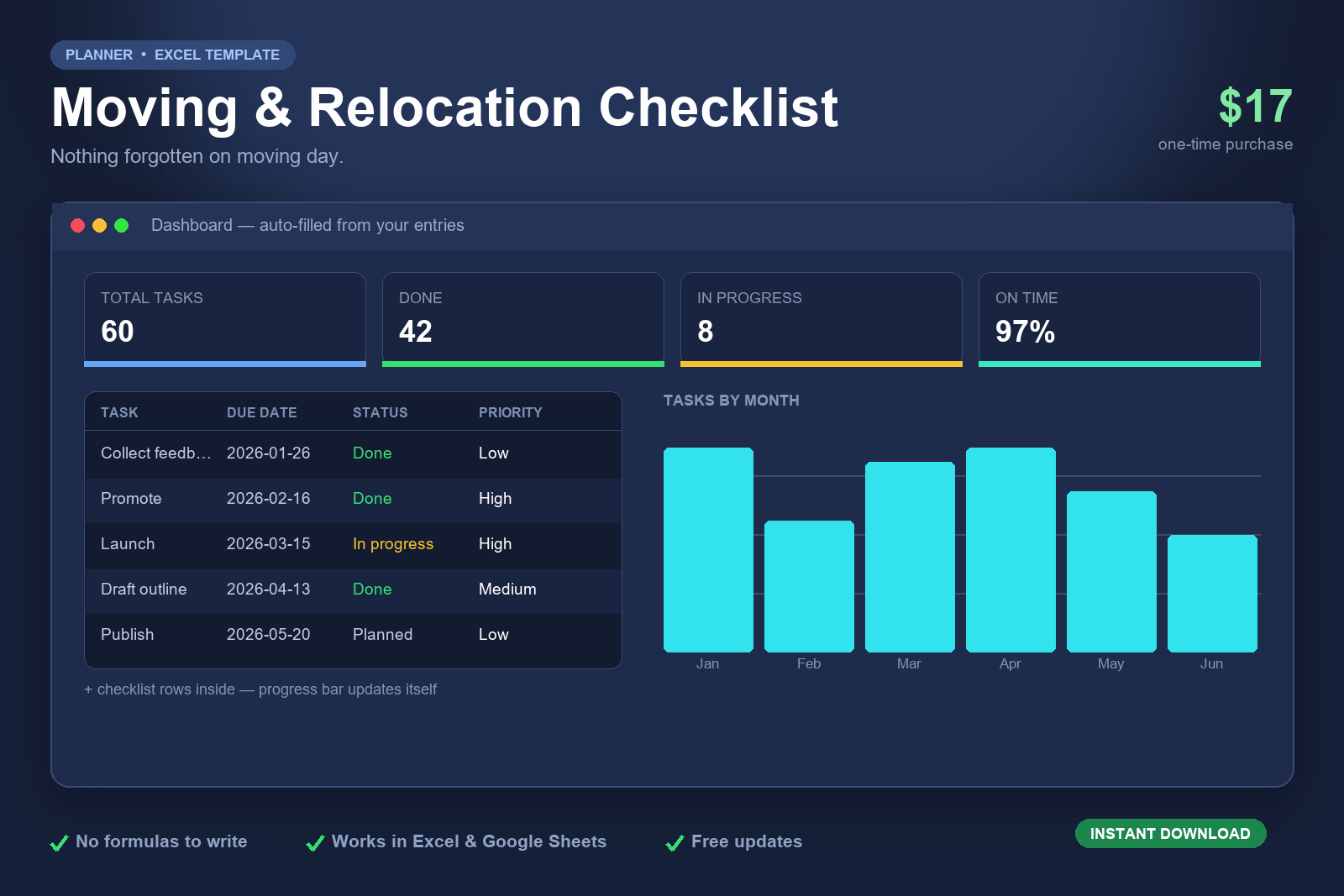This screenshot has width=1344, height=896.
Task: Click the In progress status cell
Action: (393, 544)
